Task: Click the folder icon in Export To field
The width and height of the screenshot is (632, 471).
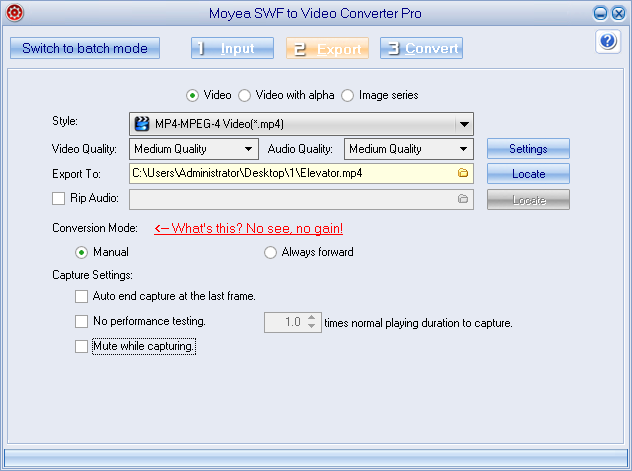Action: click(463, 173)
